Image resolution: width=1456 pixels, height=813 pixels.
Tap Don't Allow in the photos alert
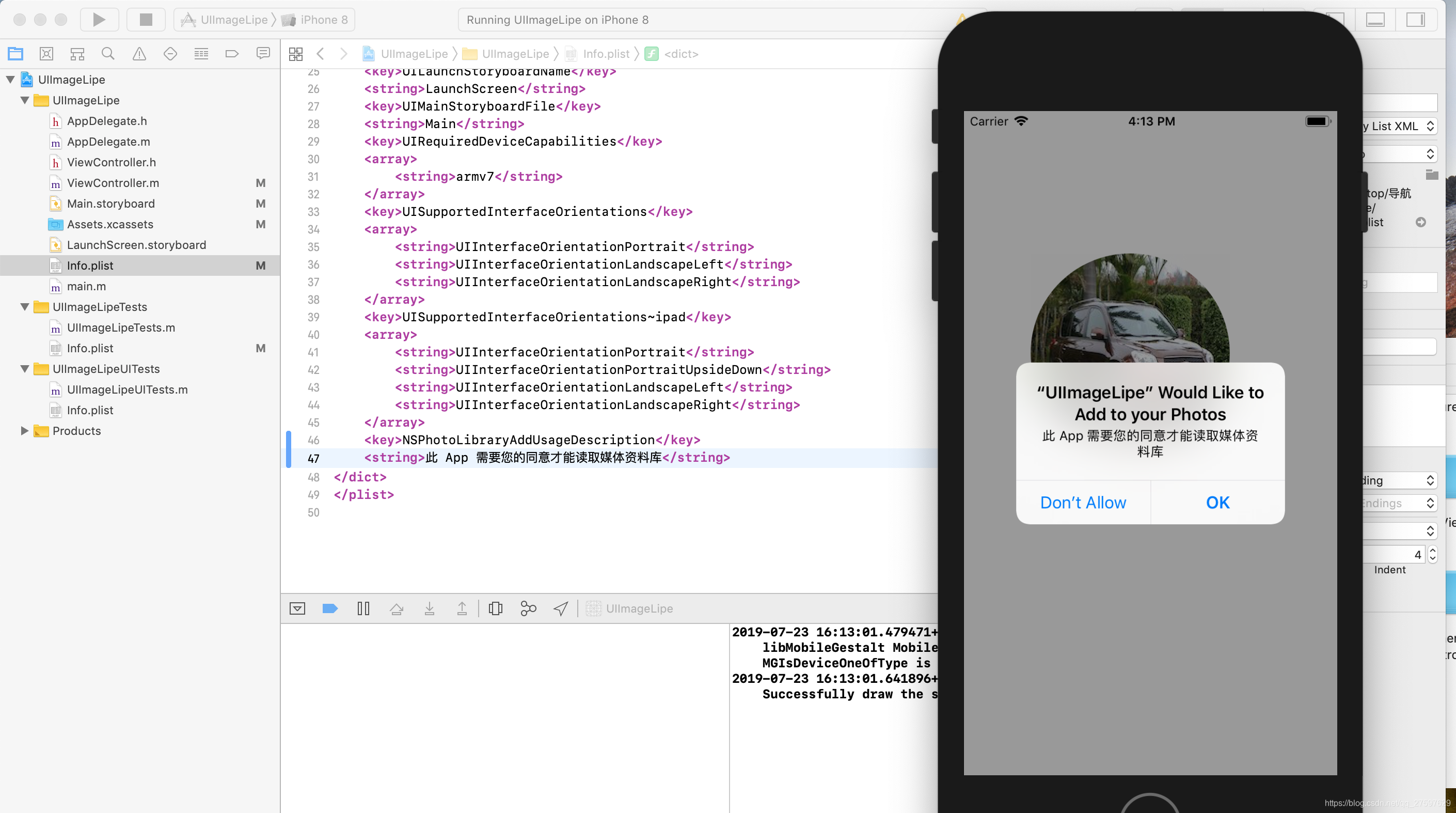pos(1083,503)
